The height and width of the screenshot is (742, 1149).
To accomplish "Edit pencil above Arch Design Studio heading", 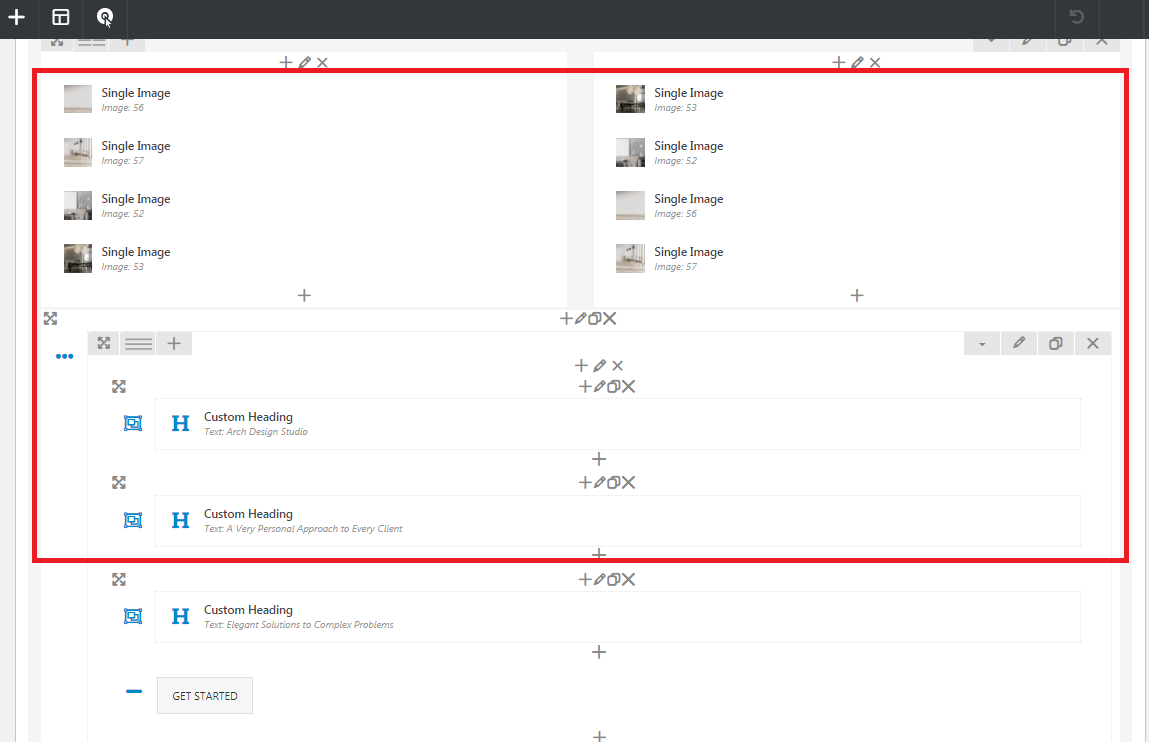I will [x=599, y=387].
